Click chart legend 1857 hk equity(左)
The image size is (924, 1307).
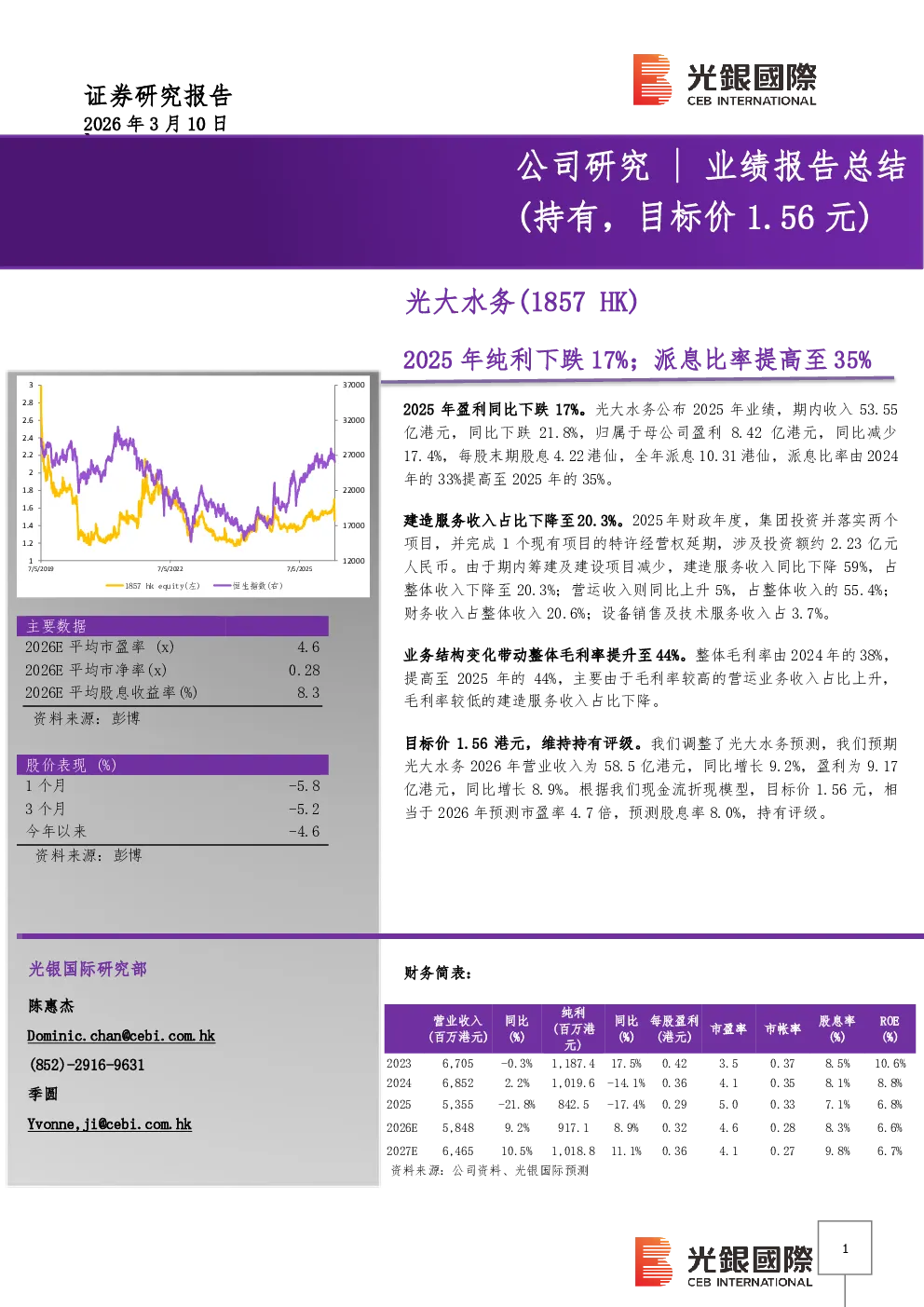coord(154,585)
